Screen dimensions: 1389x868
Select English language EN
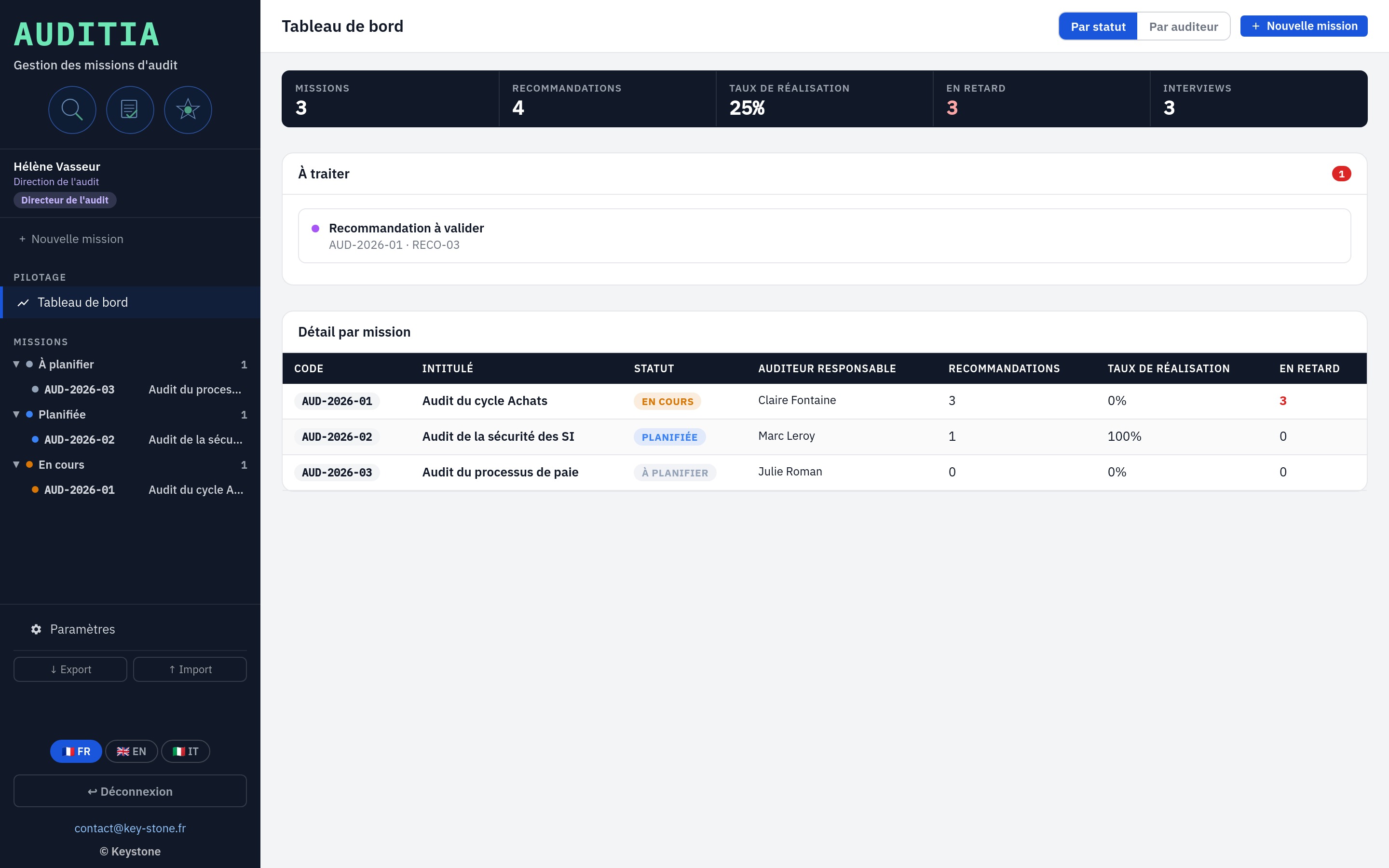click(x=132, y=751)
